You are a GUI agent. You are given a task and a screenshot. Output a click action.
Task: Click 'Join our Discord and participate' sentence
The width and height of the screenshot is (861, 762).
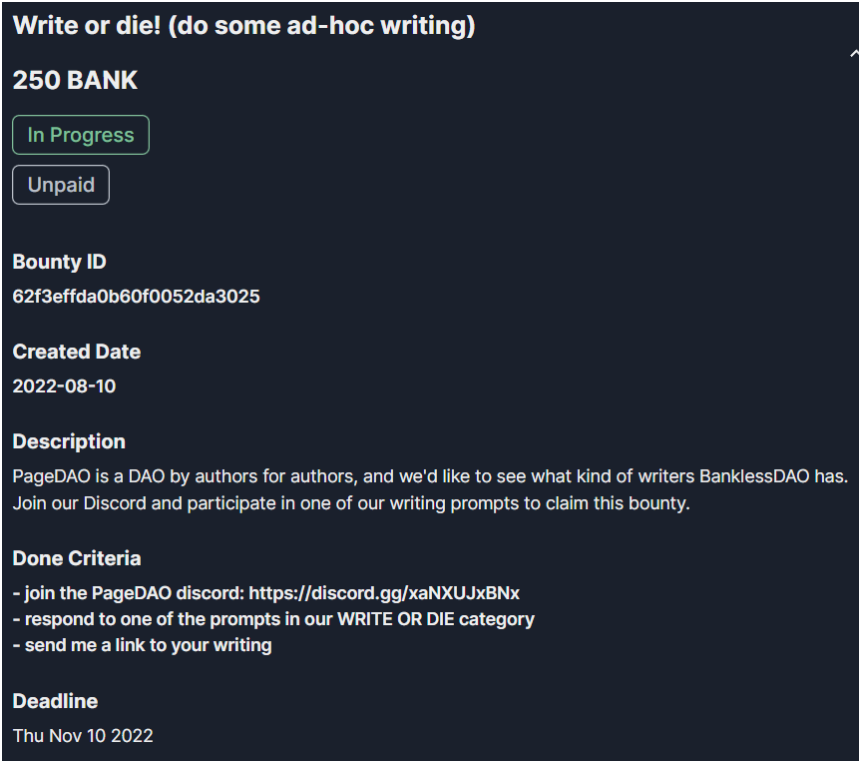pyautogui.click(x=351, y=503)
